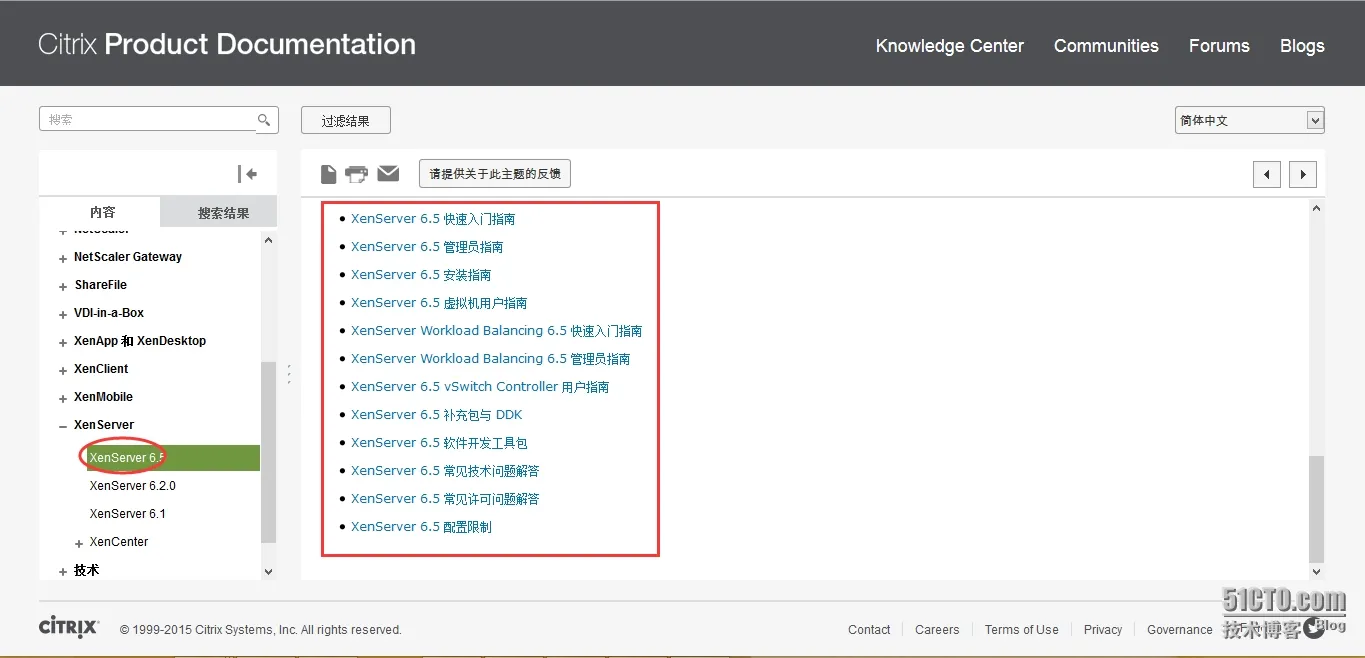Open XenServer 6.5 安装指南 link

[421, 275]
